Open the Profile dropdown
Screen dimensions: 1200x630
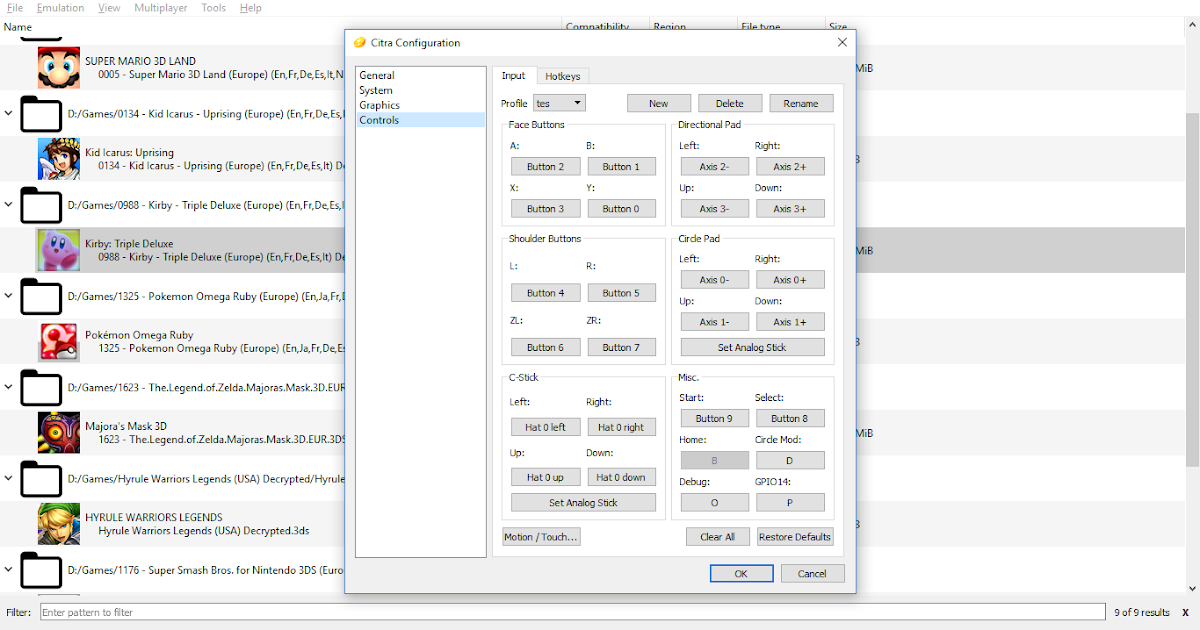(559, 102)
